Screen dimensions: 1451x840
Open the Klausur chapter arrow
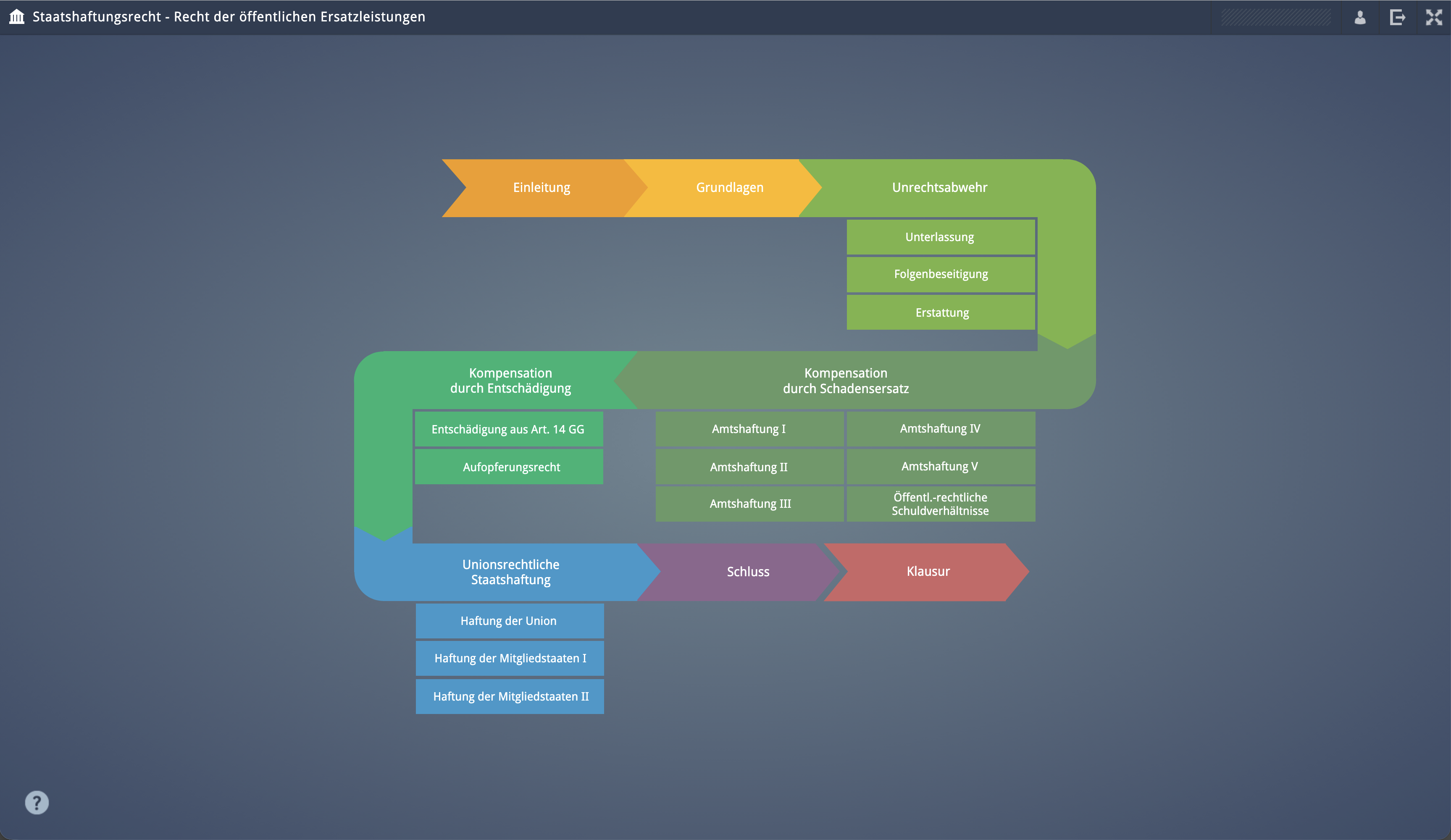click(x=927, y=572)
